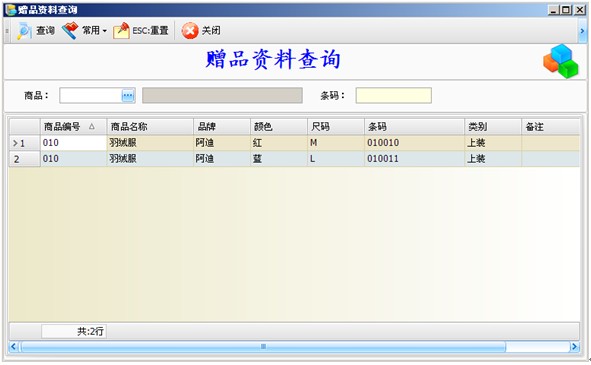The width and height of the screenshot is (591, 365).
Task: Click the 颜色 column header
Action: pyautogui.click(x=279, y=127)
